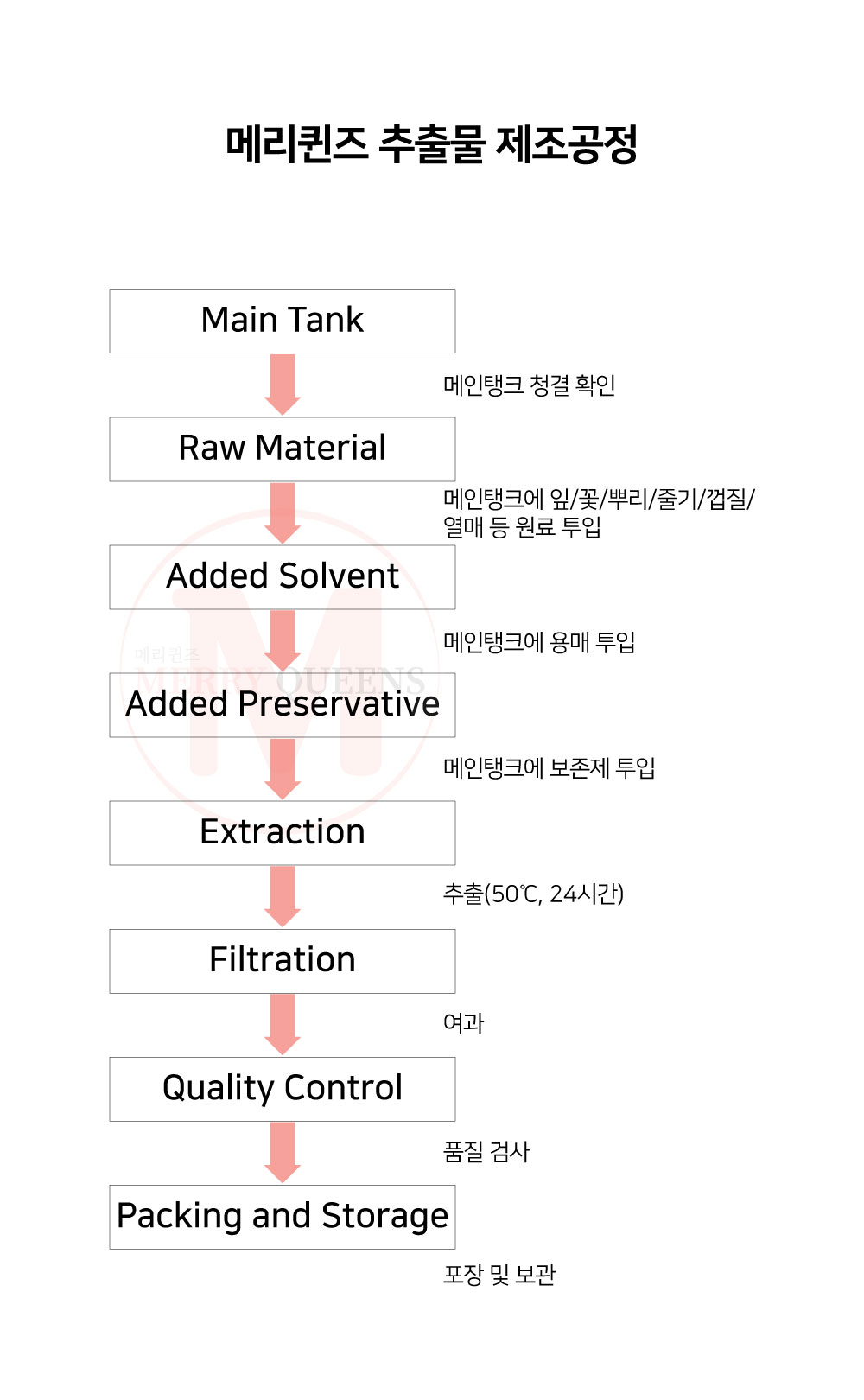The width and height of the screenshot is (864, 1400).
Task: Click the 추출(50℃, 24시간) description text
Action: coord(533,894)
